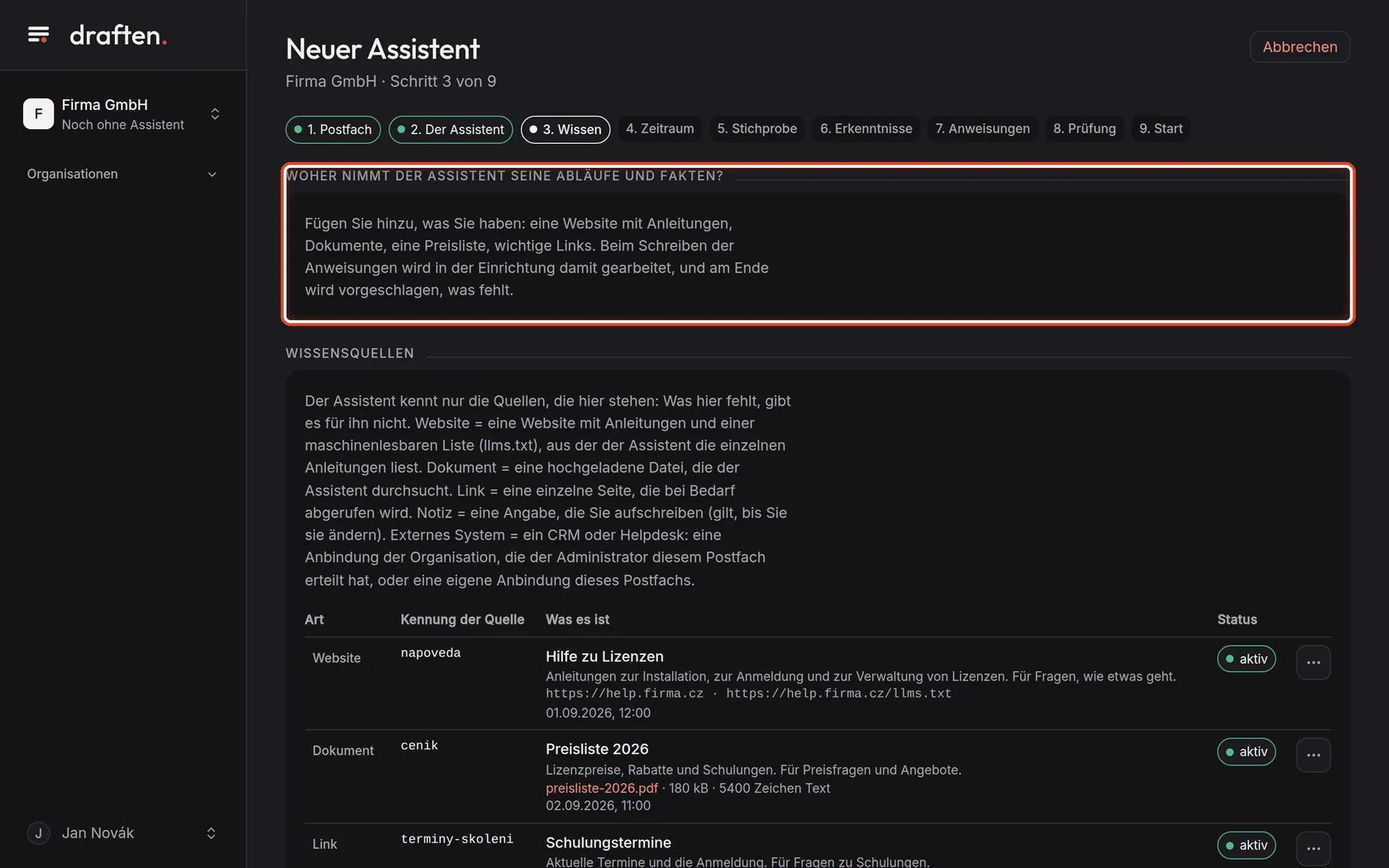This screenshot has height=868, width=1389.
Task: Select the Schulungstermine source title
Action: pyautogui.click(x=609, y=842)
